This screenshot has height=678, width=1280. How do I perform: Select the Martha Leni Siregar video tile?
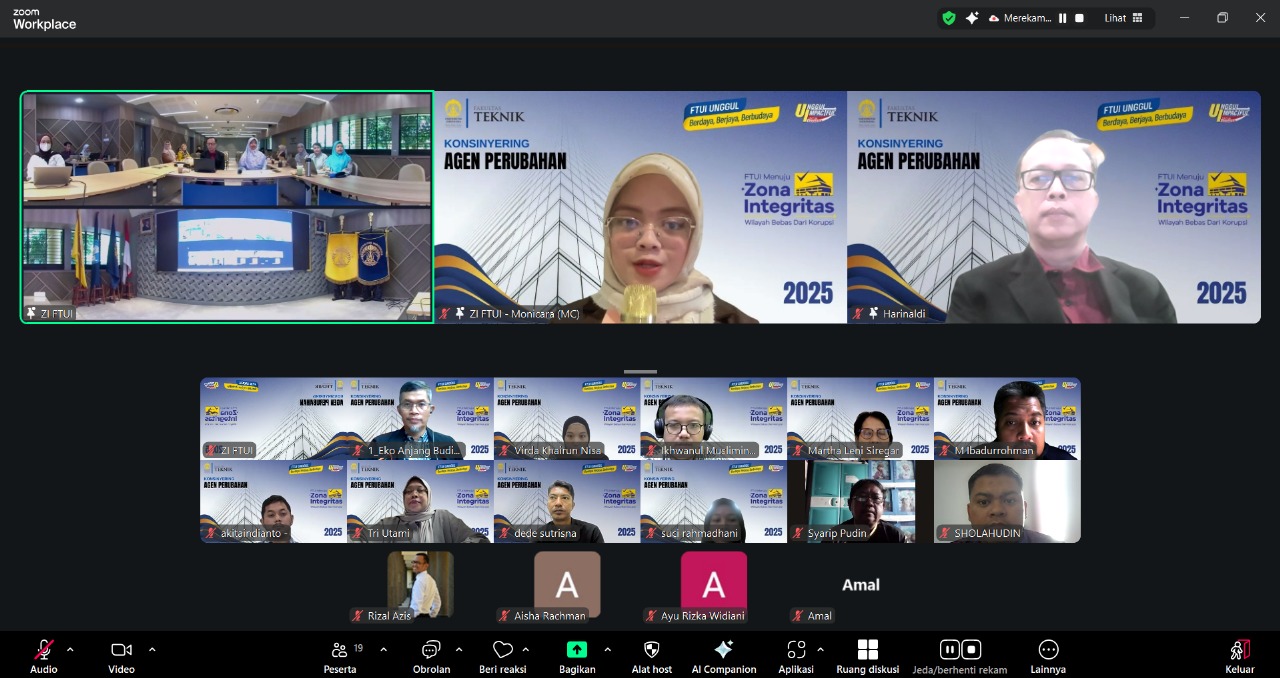coord(861,418)
